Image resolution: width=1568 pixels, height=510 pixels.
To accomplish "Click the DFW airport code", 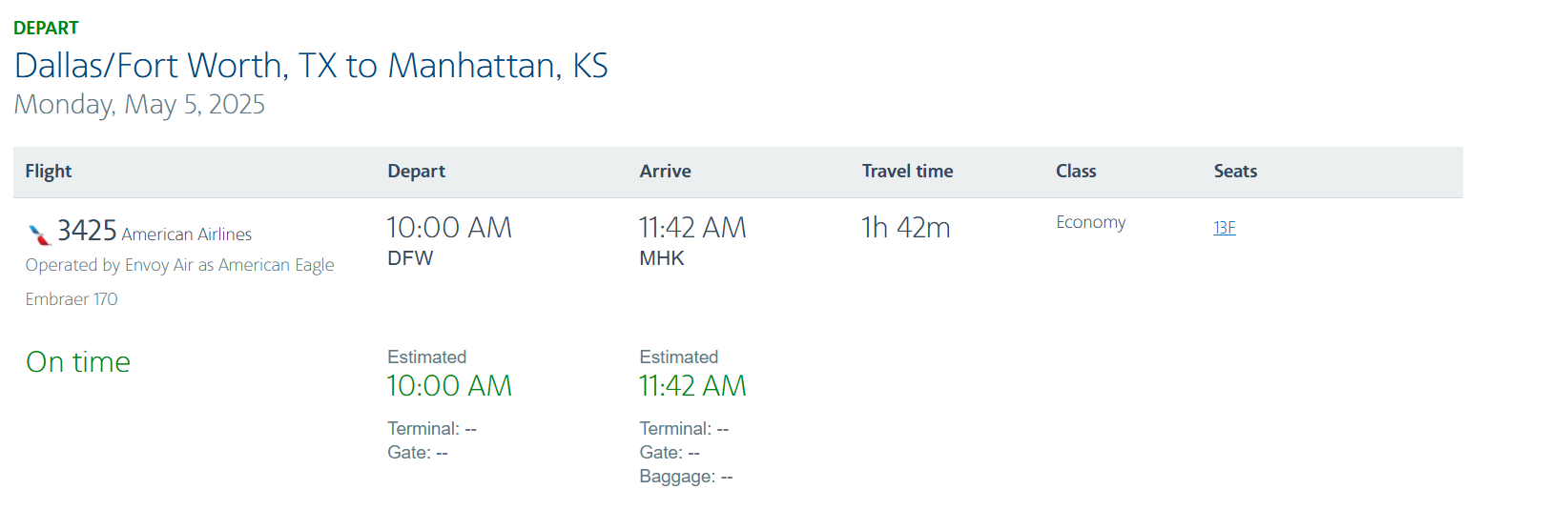I will [x=410, y=258].
